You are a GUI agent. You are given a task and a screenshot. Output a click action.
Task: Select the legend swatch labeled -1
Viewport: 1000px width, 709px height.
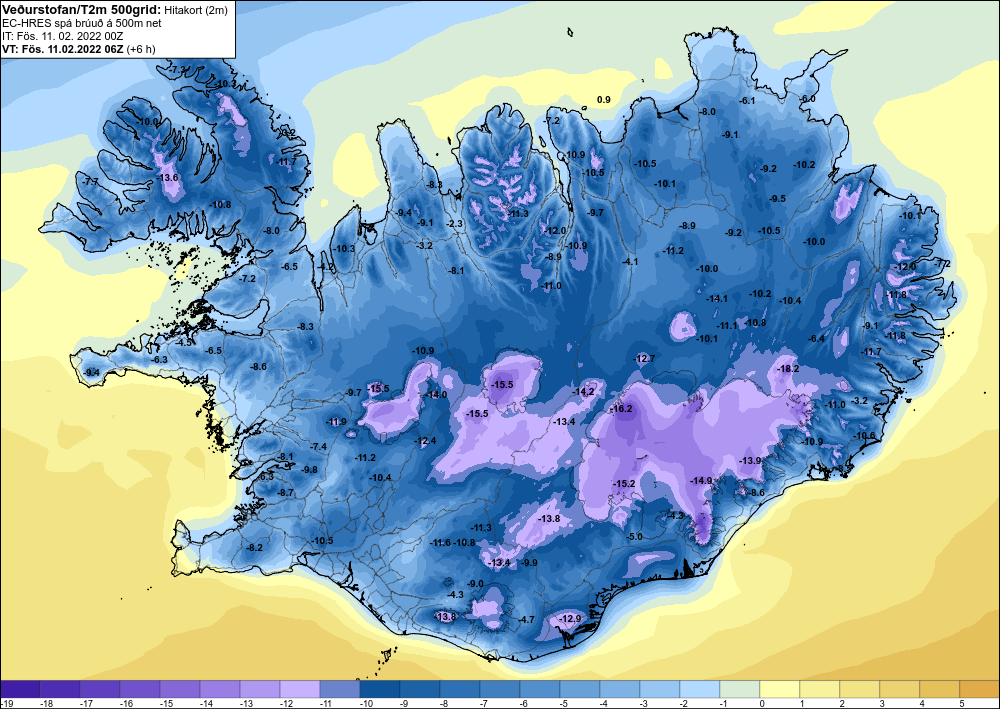coord(740,689)
